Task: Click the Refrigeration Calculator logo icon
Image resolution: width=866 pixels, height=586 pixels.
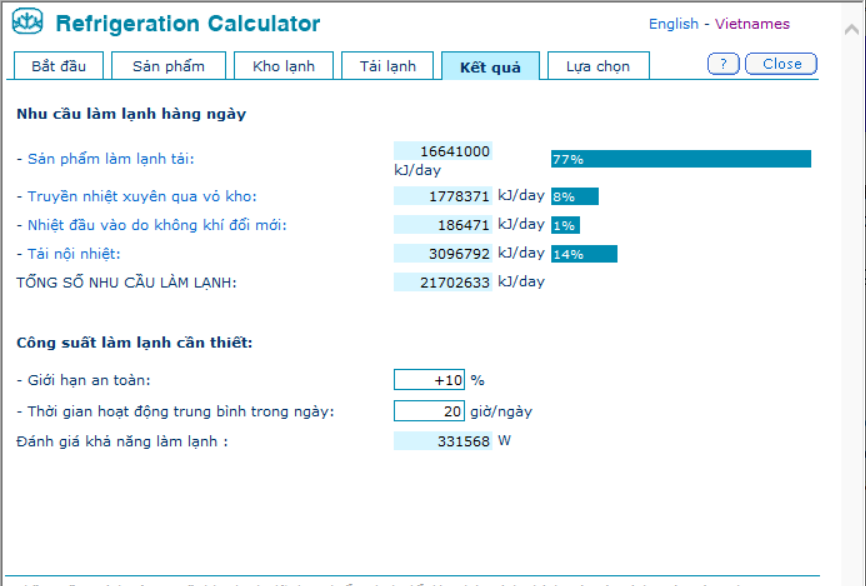Action: point(28,24)
